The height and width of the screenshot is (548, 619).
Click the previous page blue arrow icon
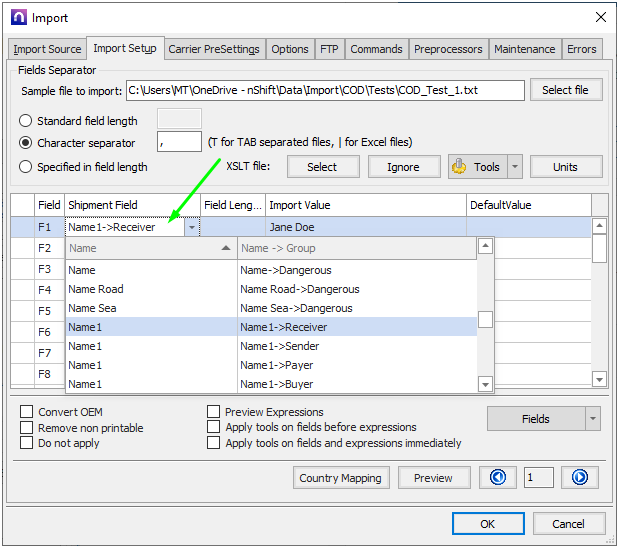click(497, 477)
